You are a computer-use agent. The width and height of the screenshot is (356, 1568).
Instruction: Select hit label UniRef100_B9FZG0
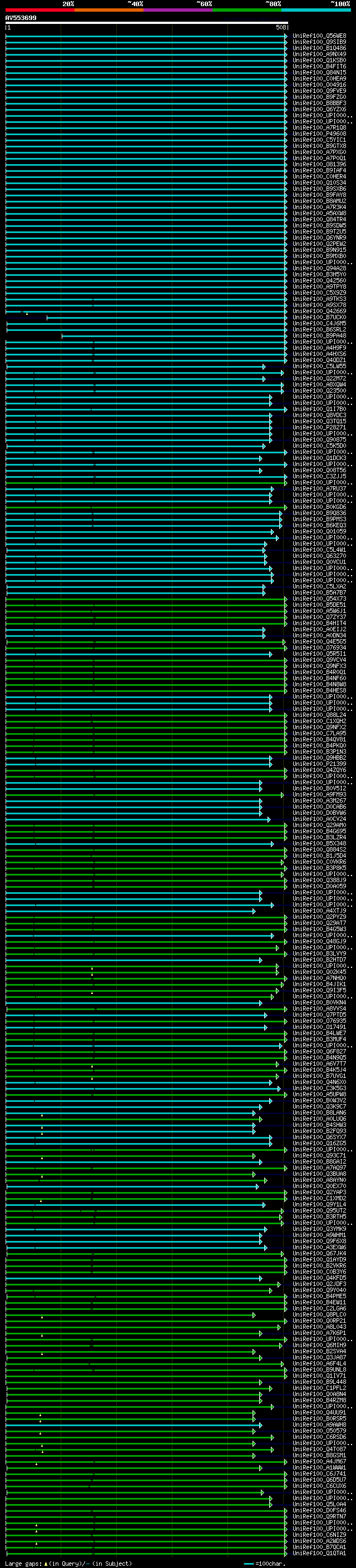(319, 97)
